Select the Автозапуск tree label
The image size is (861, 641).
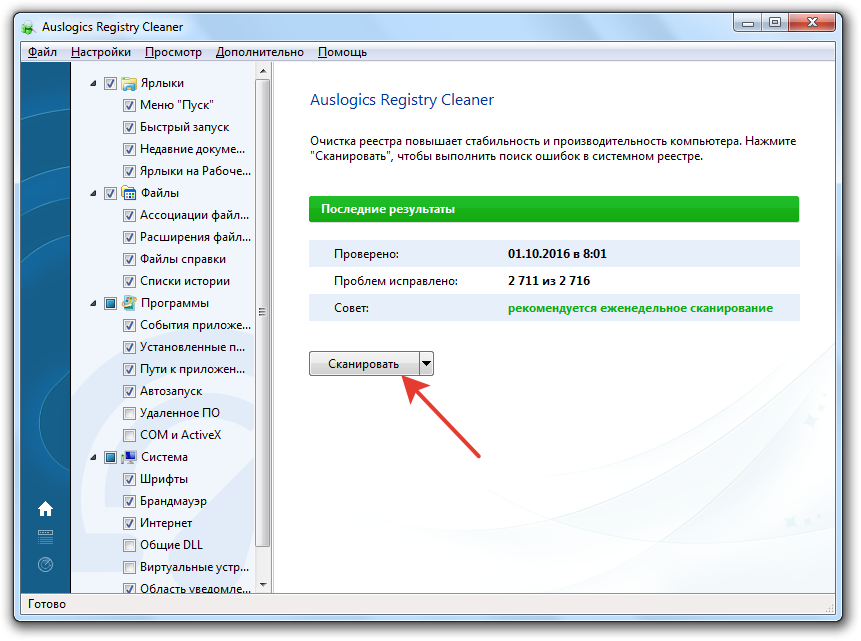click(171, 391)
